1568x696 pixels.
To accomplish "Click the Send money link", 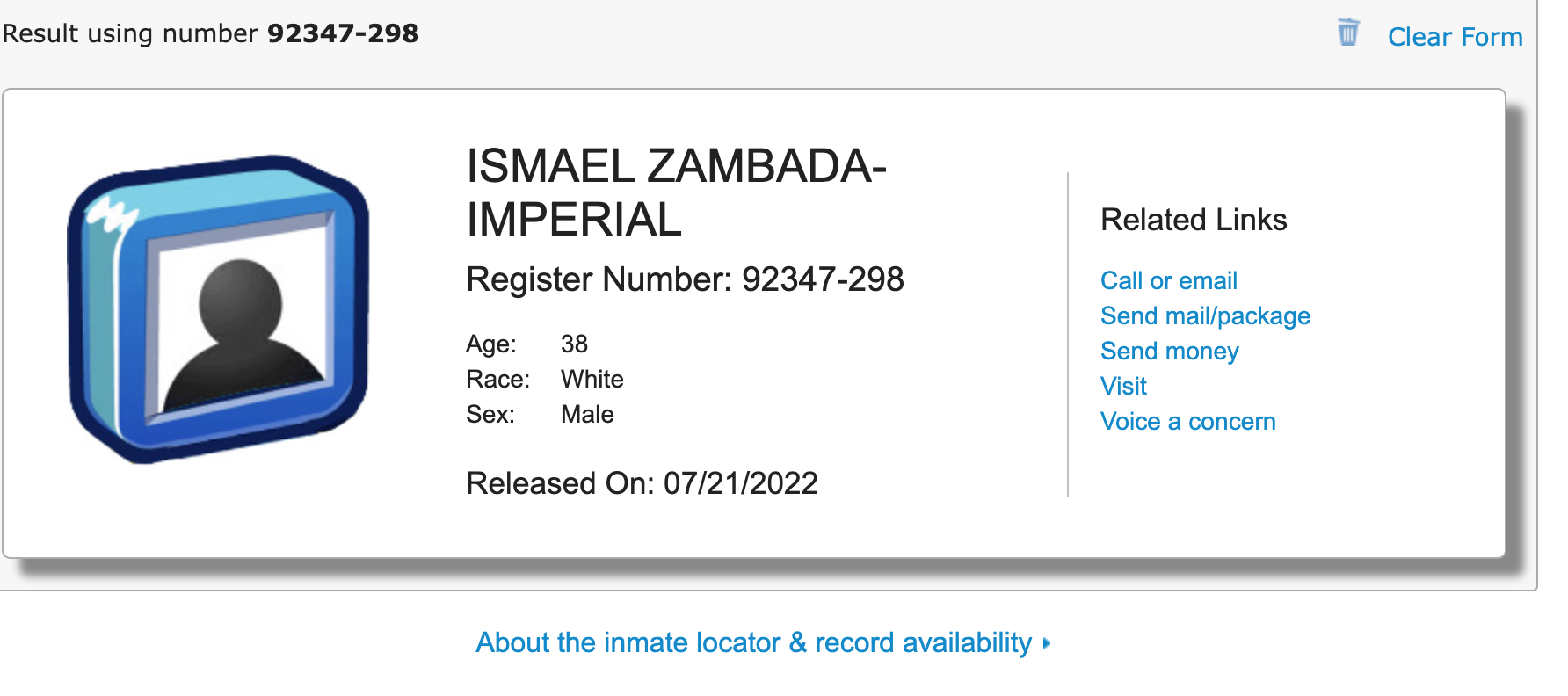I will point(1169,351).
